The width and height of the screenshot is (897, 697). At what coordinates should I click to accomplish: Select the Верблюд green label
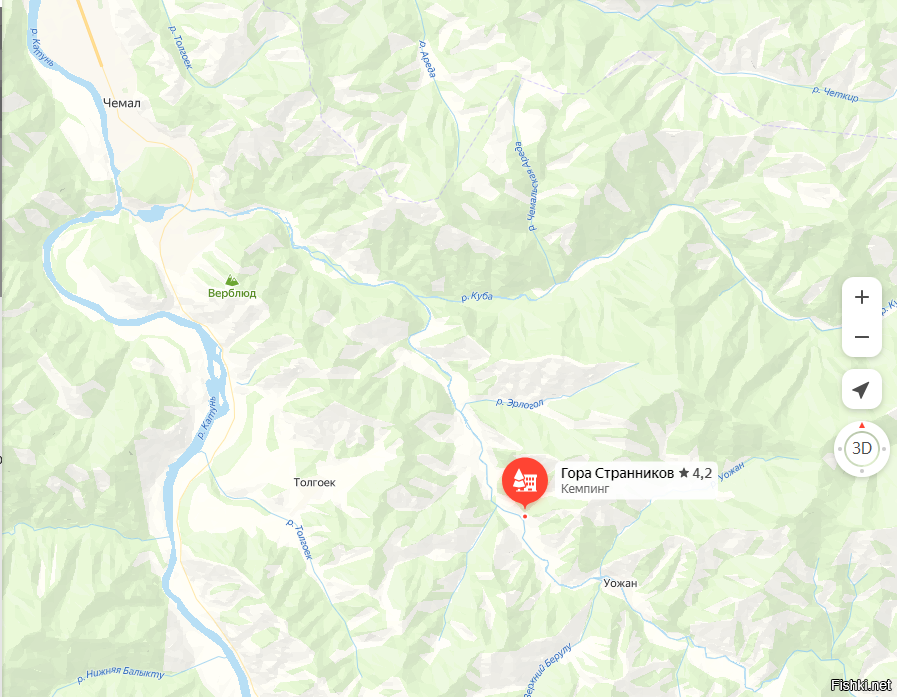[232, 294]
